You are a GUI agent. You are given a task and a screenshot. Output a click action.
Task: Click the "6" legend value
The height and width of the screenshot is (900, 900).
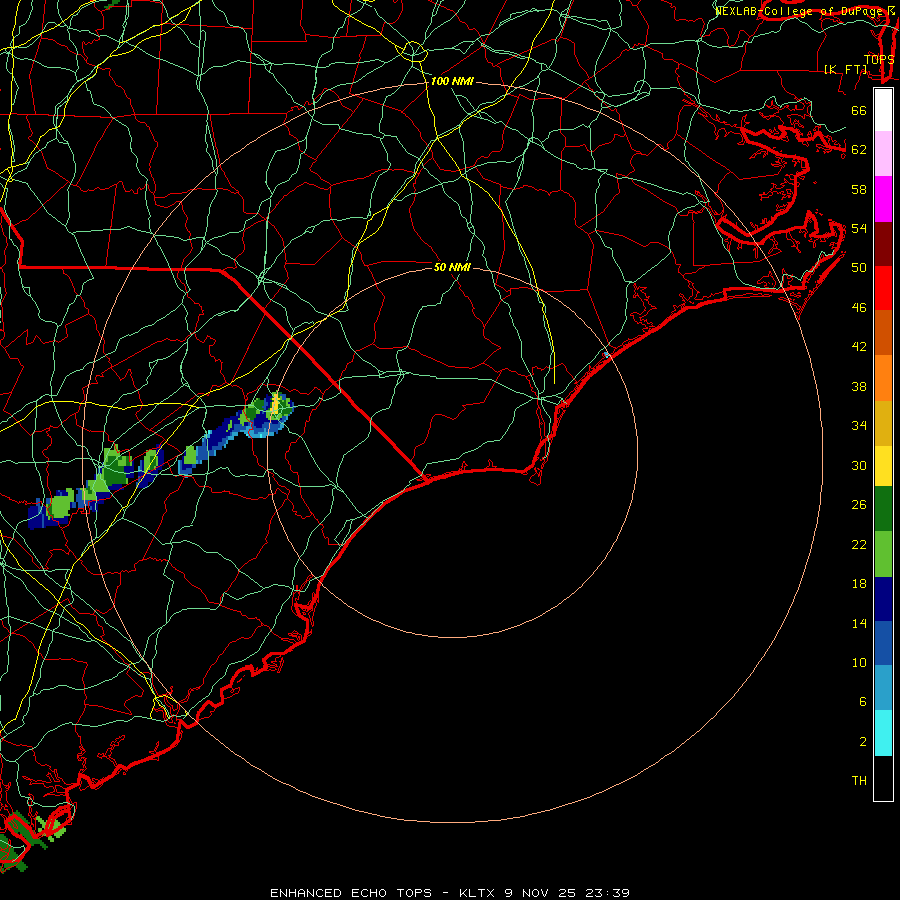863,701
